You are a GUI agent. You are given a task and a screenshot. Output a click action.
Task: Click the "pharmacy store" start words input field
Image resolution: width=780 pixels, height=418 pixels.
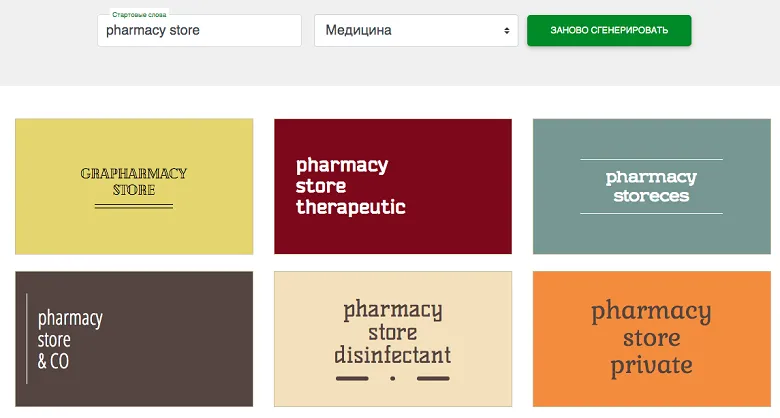198,31
